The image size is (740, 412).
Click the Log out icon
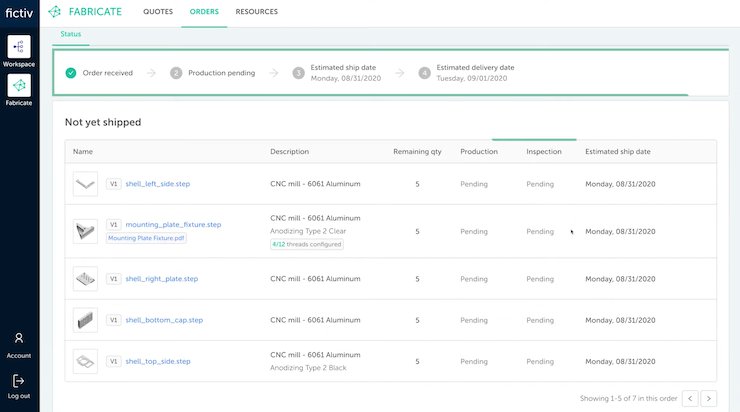tap(19, 380)
